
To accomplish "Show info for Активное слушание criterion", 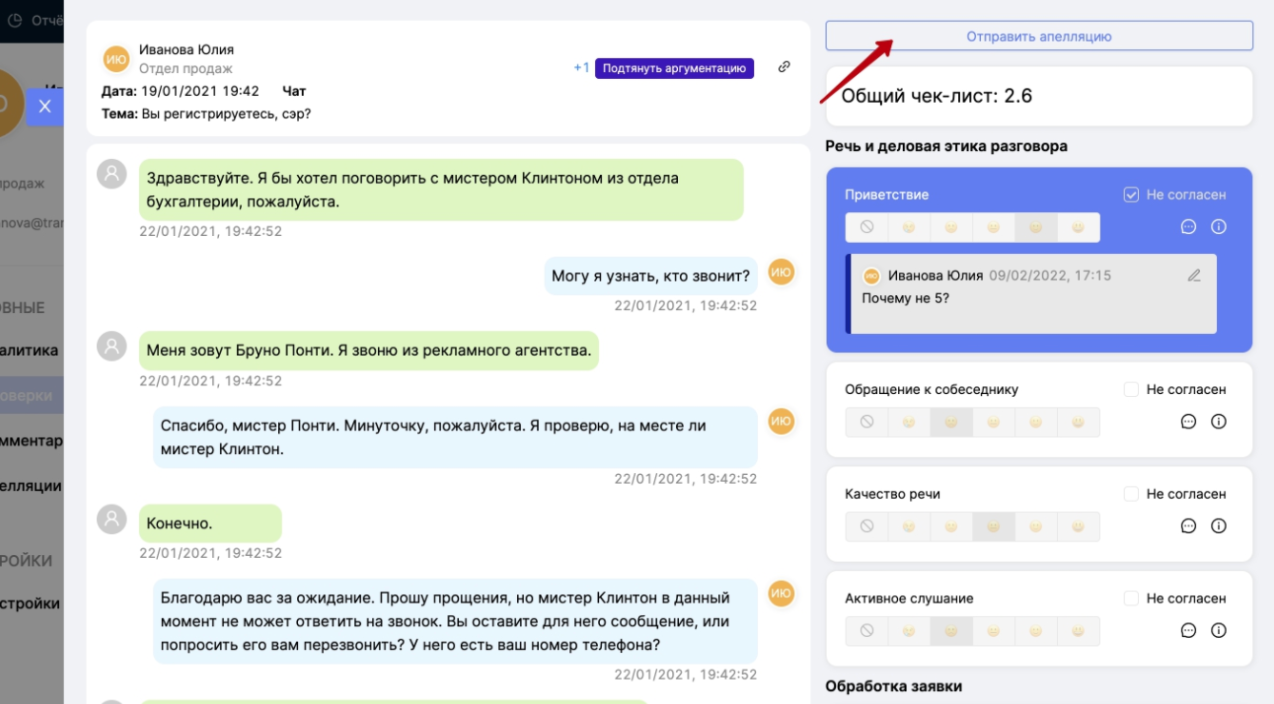I will point(1218,631).
